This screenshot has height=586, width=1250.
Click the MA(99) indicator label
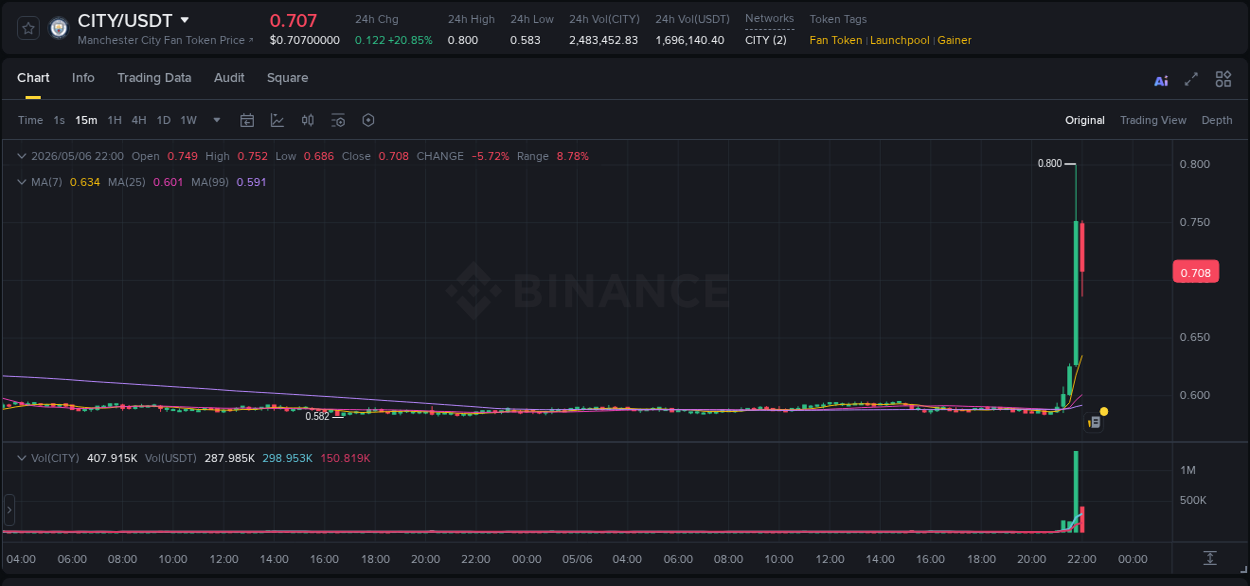210,182
